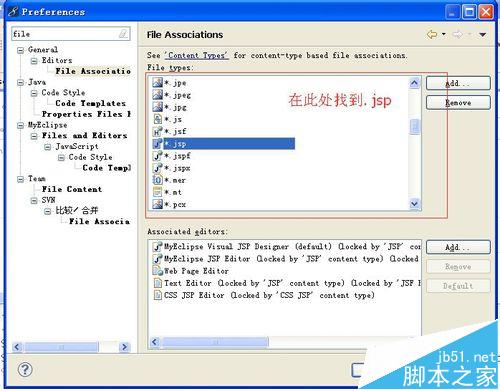Viewport: 500px width, 391px height.
Task: Click associated editors horizontal scrollbar thumb
Action: [x=215, y=342]
